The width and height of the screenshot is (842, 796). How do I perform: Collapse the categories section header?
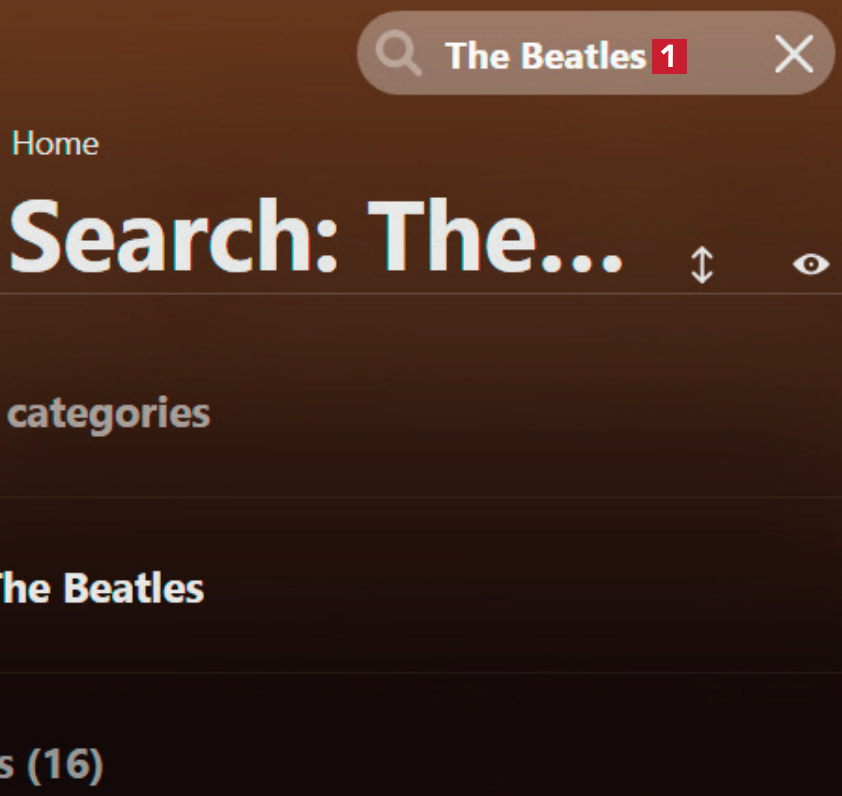[x=108, y=413]
